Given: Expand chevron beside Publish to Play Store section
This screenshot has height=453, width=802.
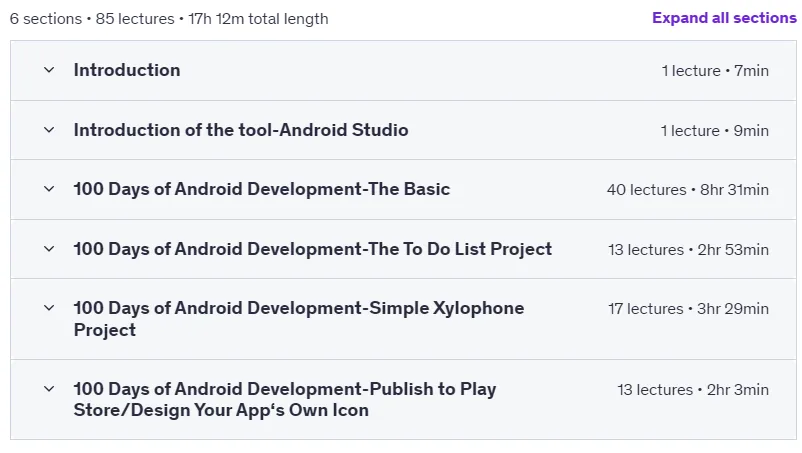Looking at the screenshot, I should [49, 389].
